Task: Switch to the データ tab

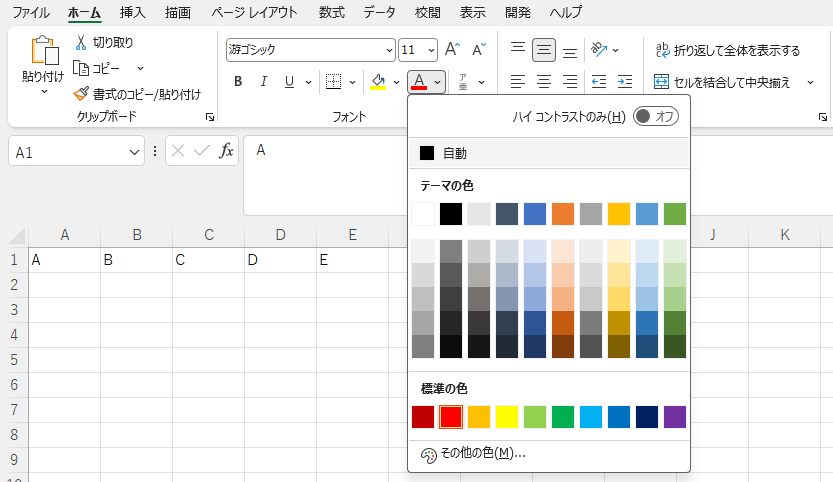Action: [379, 12]
